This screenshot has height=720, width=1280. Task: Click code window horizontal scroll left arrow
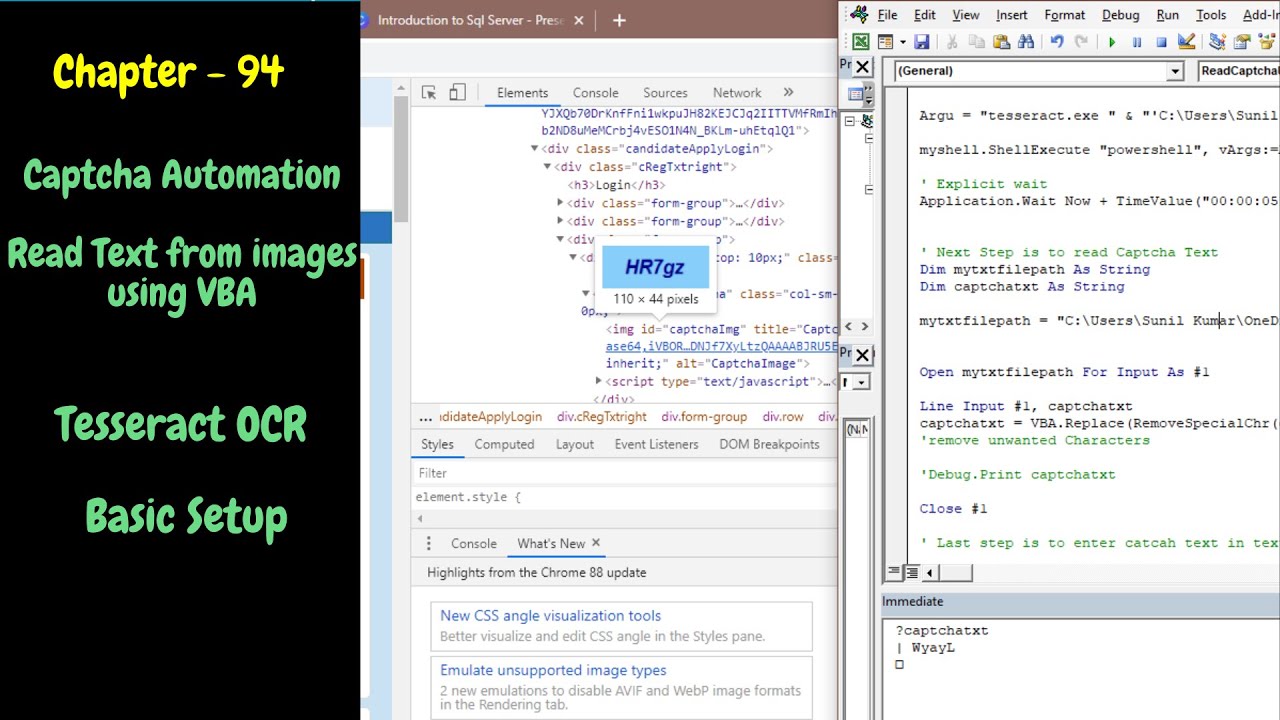pyautogui.click(x=930, y=572)
